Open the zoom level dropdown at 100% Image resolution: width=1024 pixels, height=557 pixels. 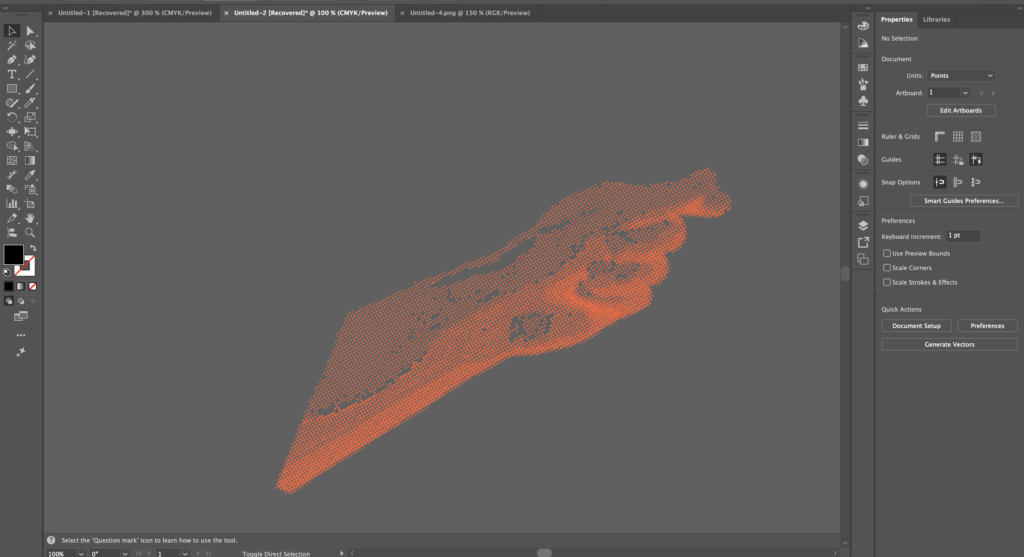point(71,553)
